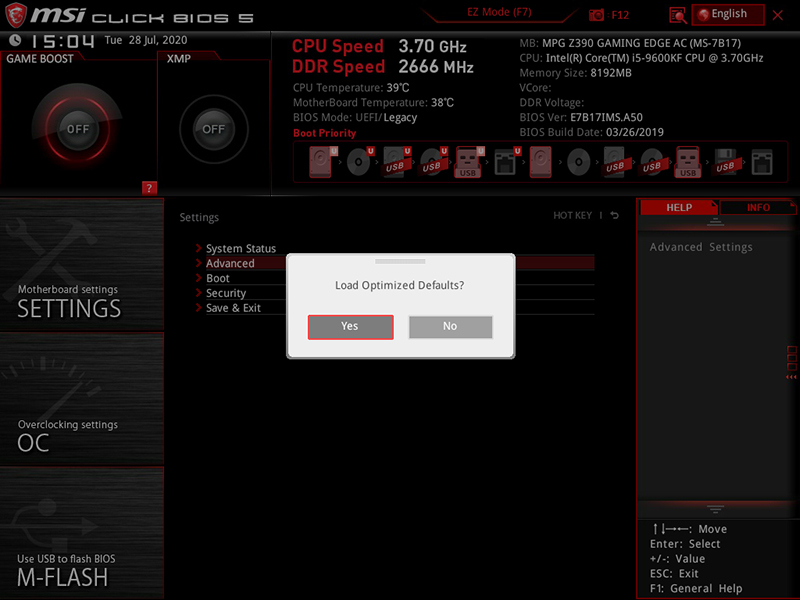Select the network boot device icon at far right
800x600 pixels.
tap(762, 162)
